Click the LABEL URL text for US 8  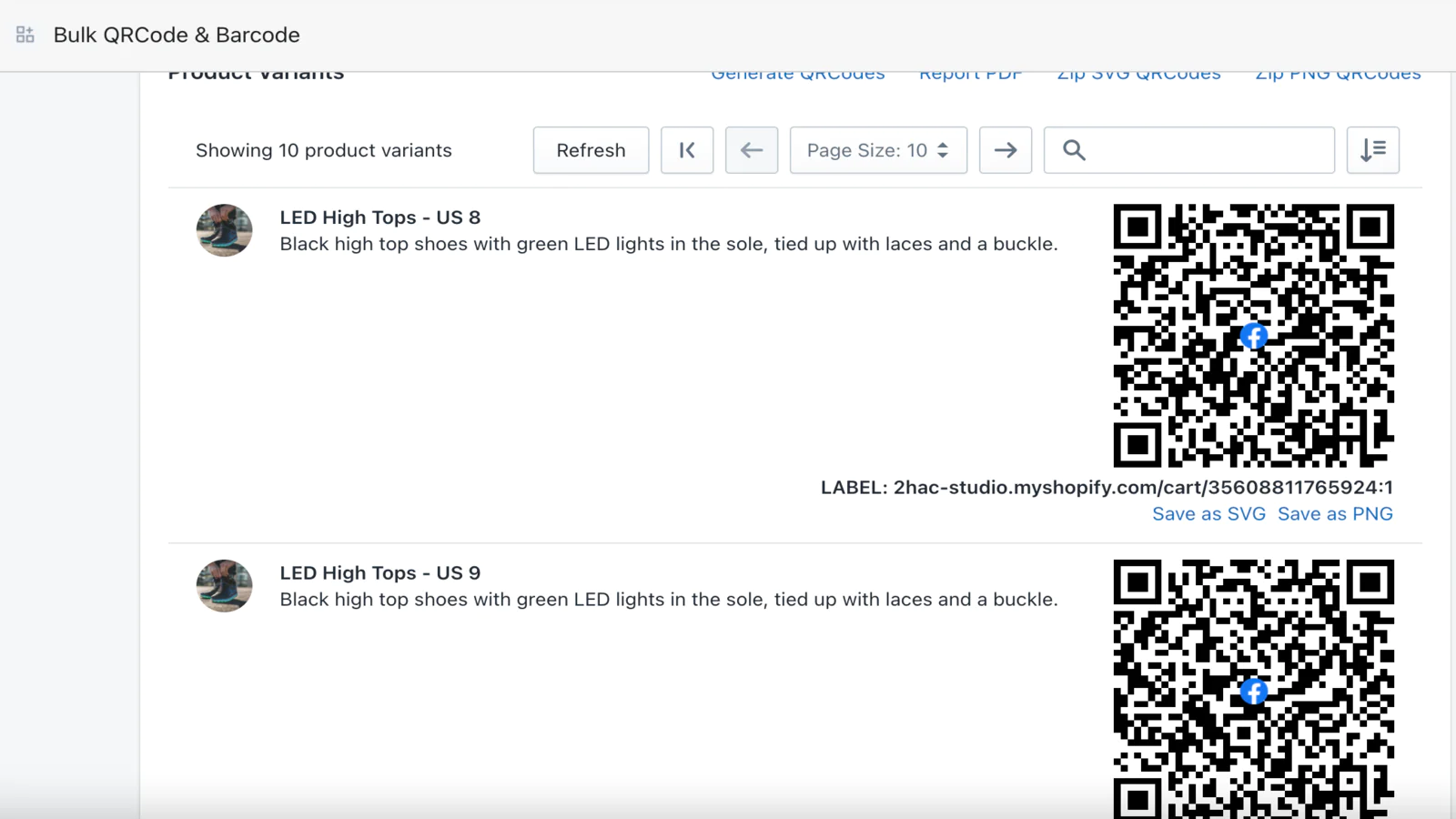coord(1107,488)
